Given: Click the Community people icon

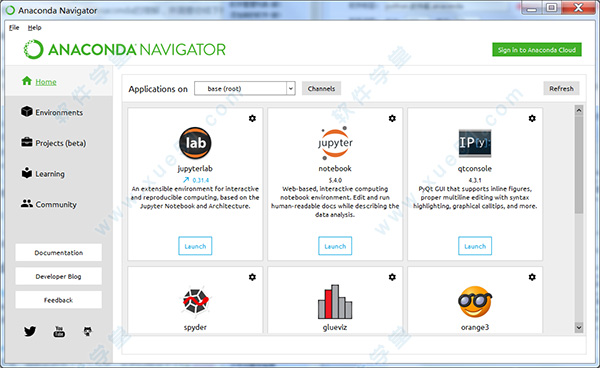Looking at the screenshot, I should coord(27,204).
